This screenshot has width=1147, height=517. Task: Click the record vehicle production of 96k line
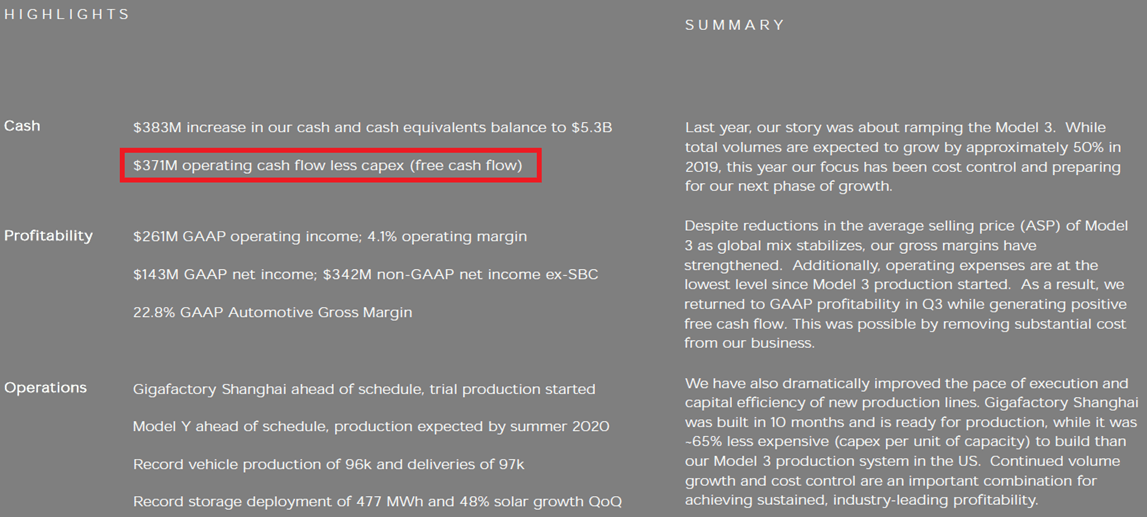click(328, 465)
